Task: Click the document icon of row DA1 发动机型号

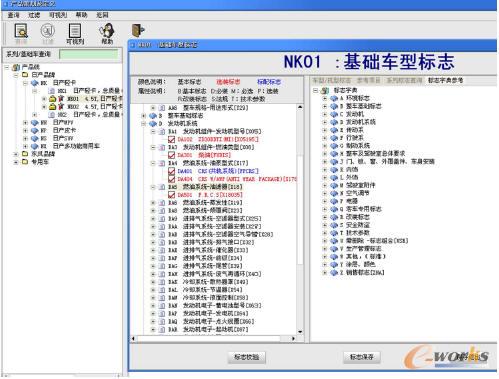Action: point(162,132)
